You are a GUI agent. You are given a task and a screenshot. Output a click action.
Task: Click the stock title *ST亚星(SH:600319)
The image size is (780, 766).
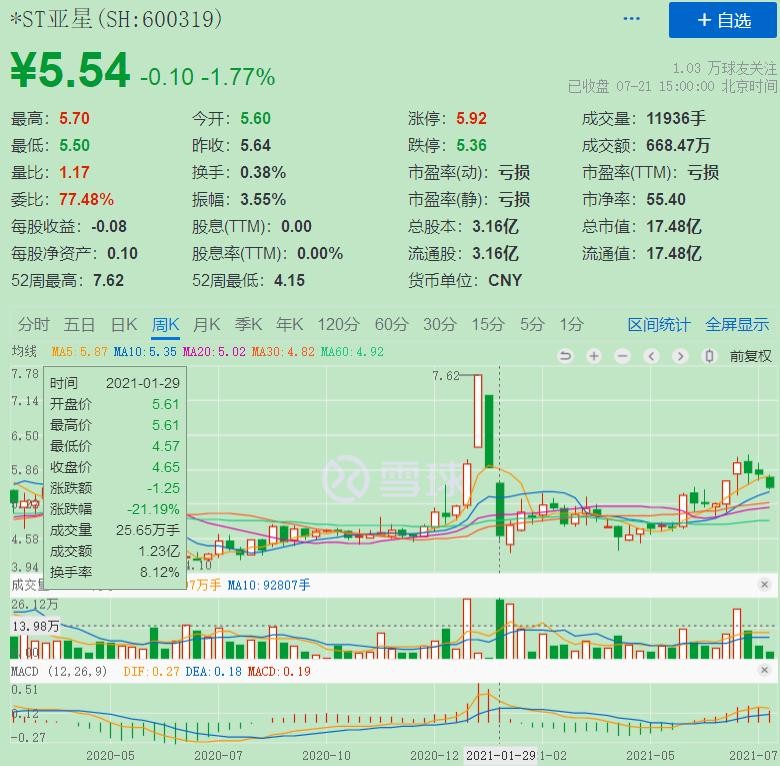115,19
